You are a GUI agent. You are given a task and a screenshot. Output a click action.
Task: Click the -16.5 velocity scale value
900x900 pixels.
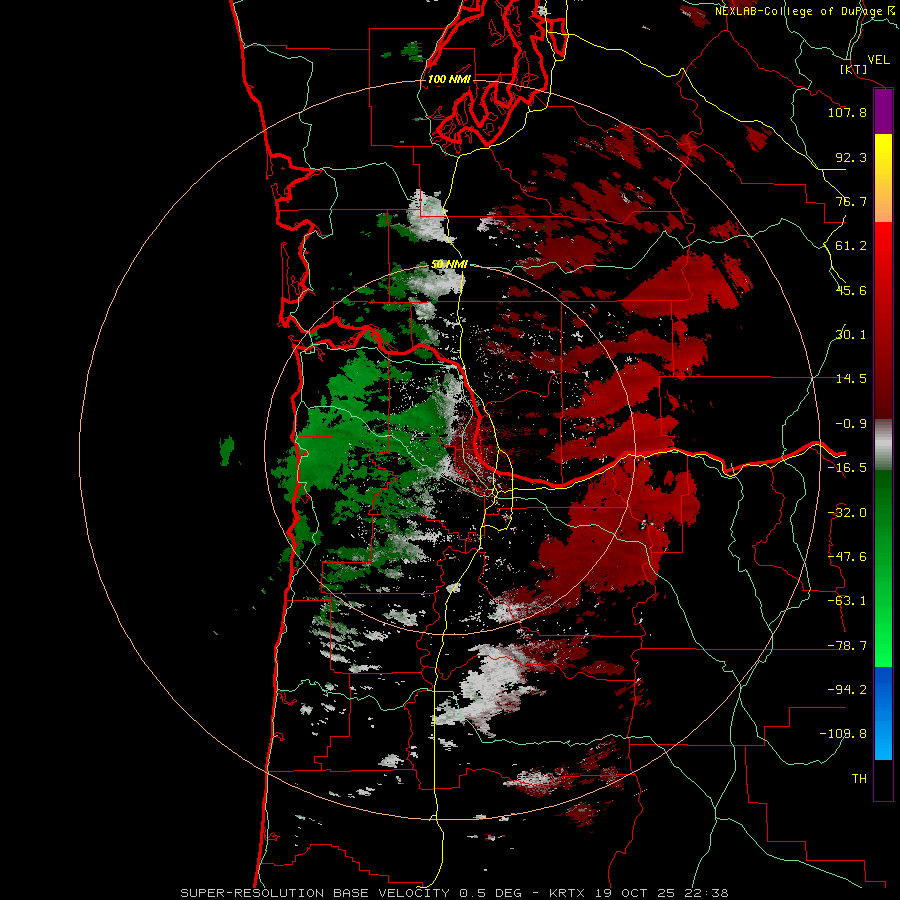tap(847, 468)
